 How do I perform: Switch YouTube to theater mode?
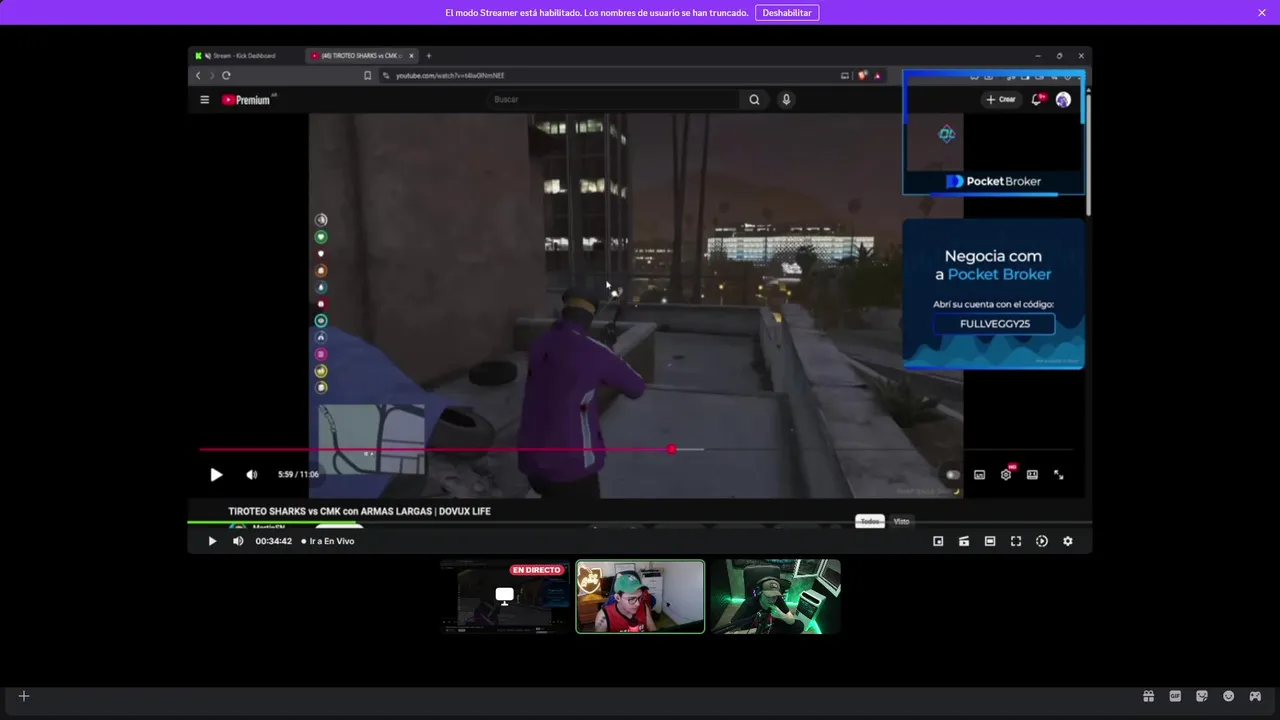1032,475
